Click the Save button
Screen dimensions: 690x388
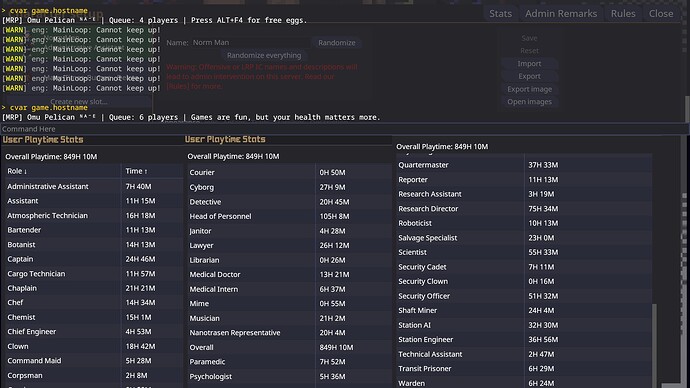[529, 38]
